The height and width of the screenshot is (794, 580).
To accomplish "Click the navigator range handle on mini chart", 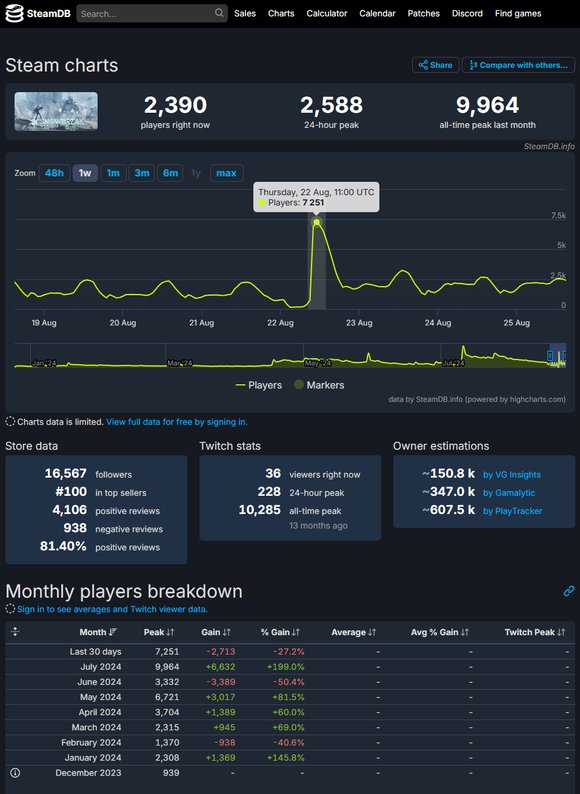I will (x=550, y=356).
